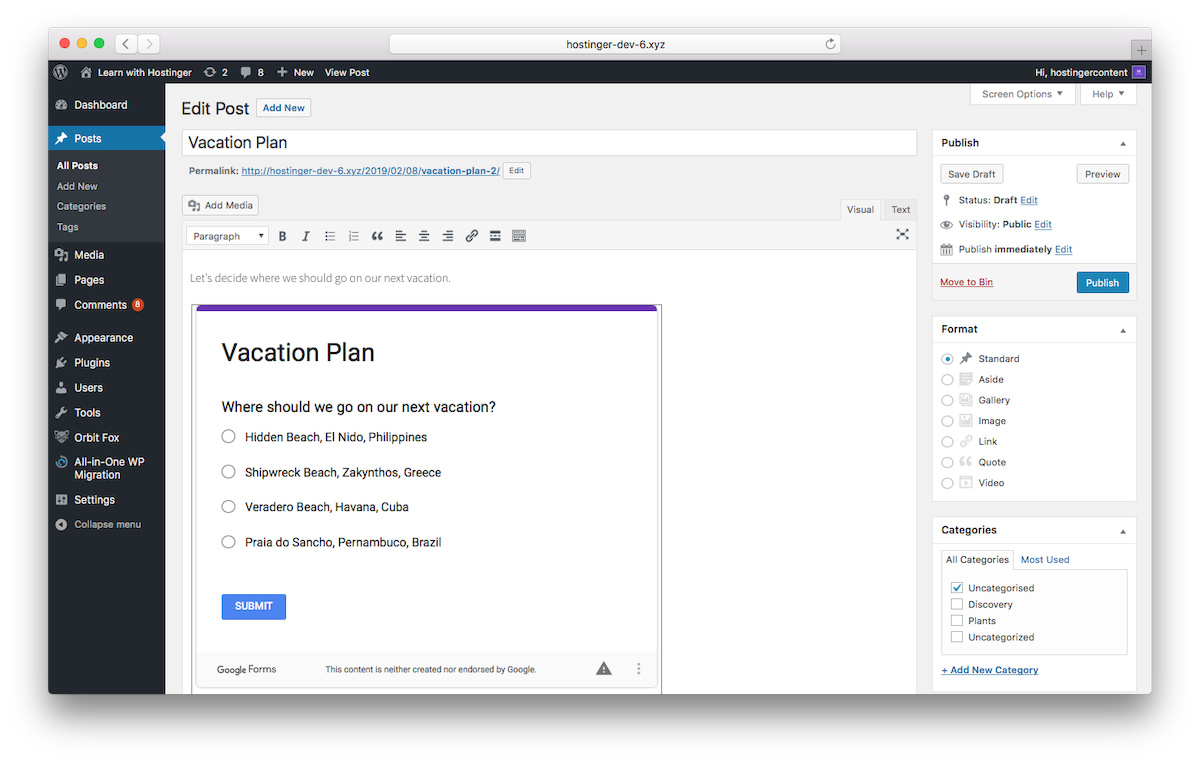
Task: Click the Add Media button
Action: point(220,205)
